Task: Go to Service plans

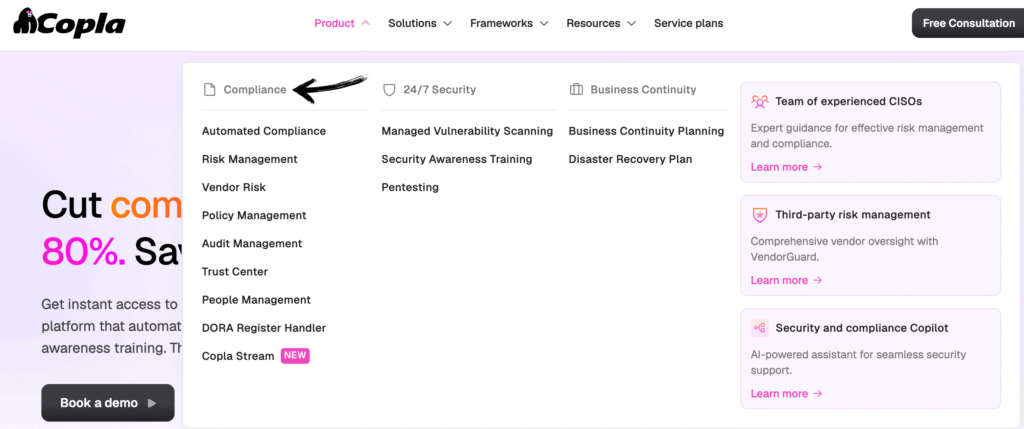Action: tap(688, 23)
